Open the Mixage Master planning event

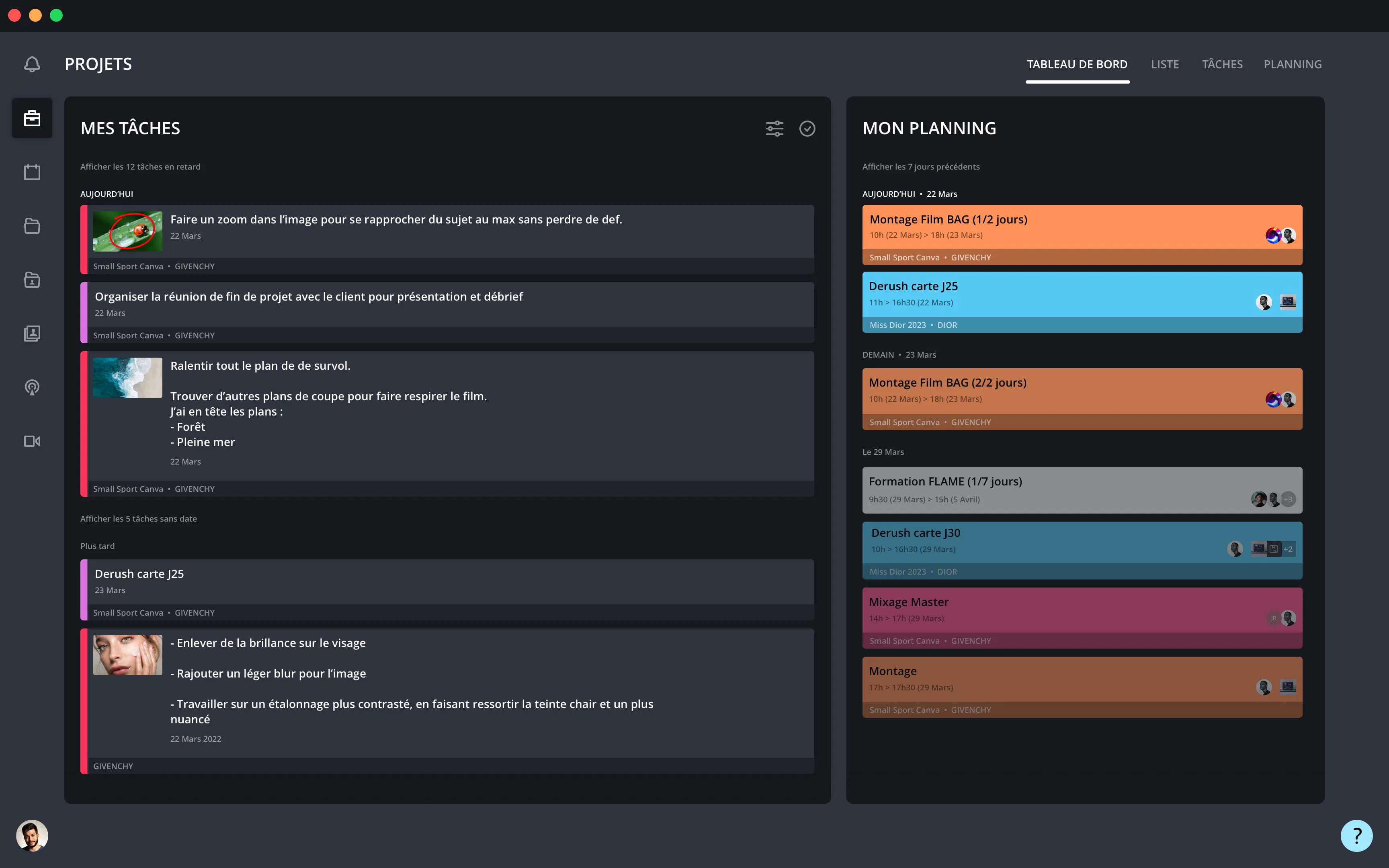tap(1082, 618)
